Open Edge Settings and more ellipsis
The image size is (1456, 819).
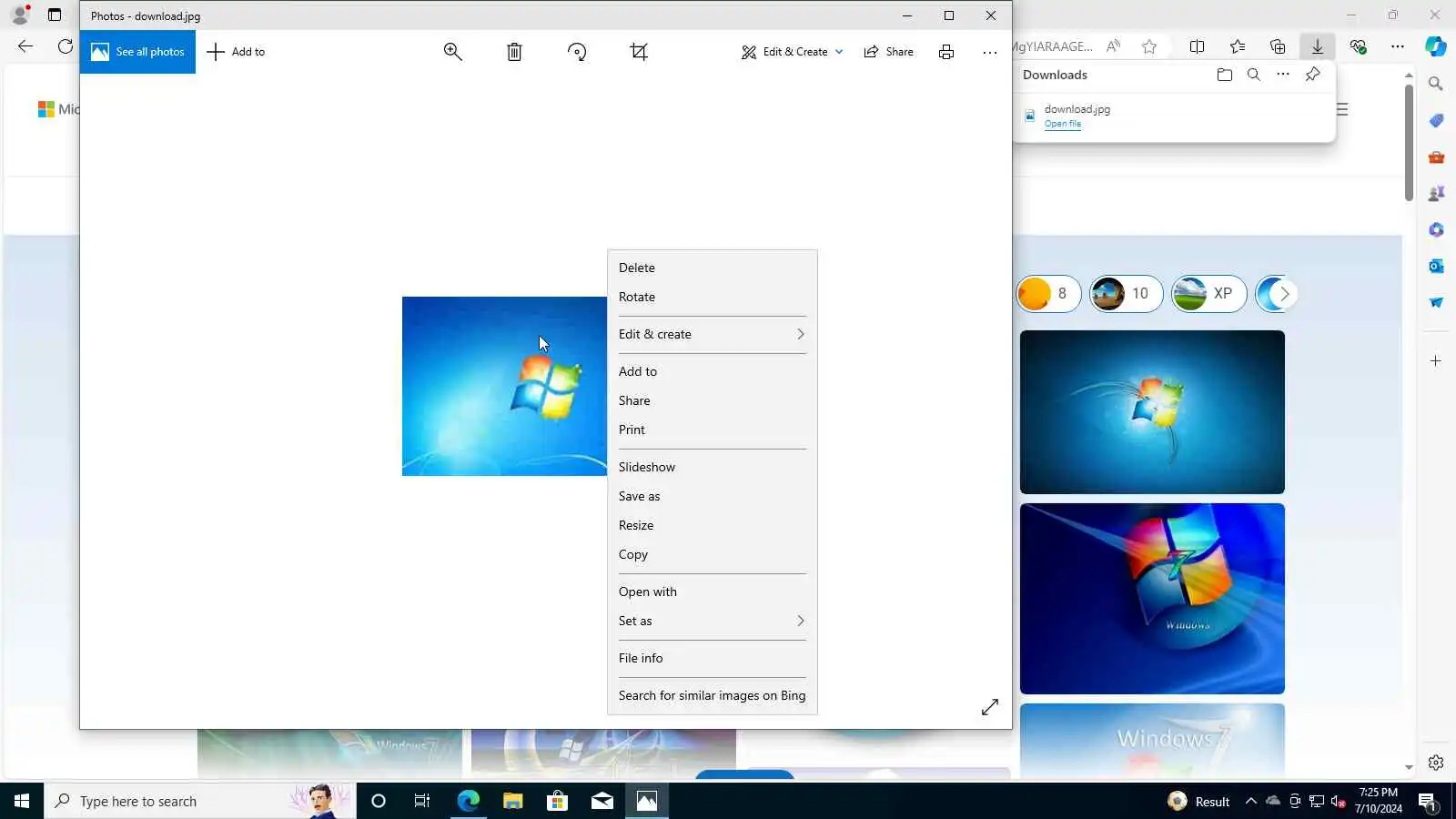pyautogui.click(x=1398, y=46)
